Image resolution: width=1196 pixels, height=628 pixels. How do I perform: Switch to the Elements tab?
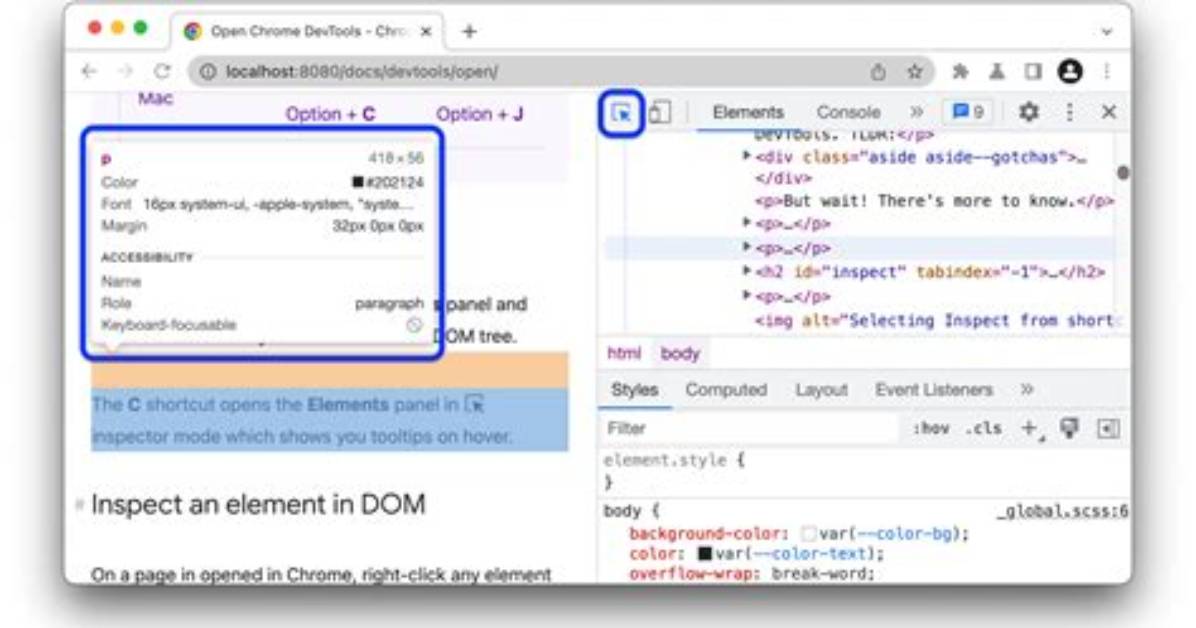(748, 112)
